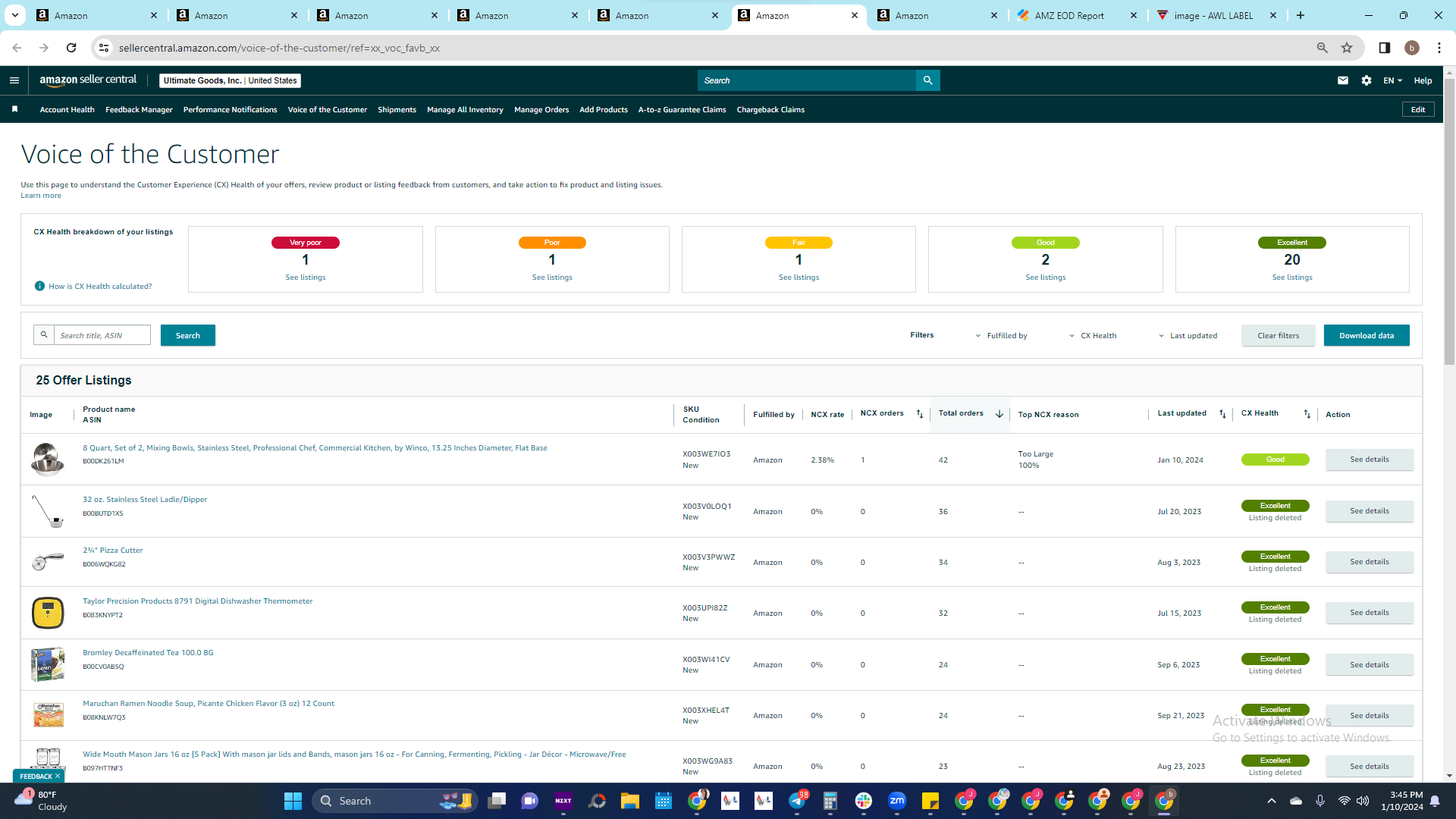Open the Windows notification bell

point(1435,801)
